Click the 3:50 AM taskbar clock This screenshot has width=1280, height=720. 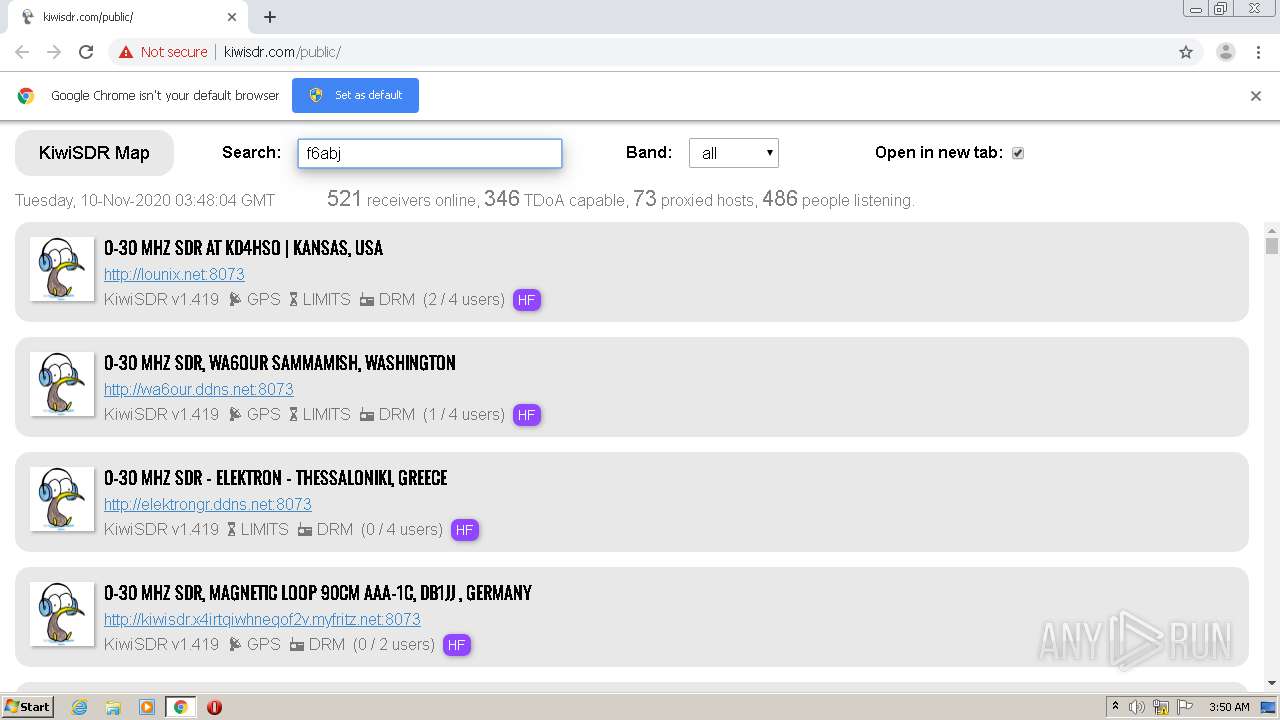click(x=1229, y=707)
